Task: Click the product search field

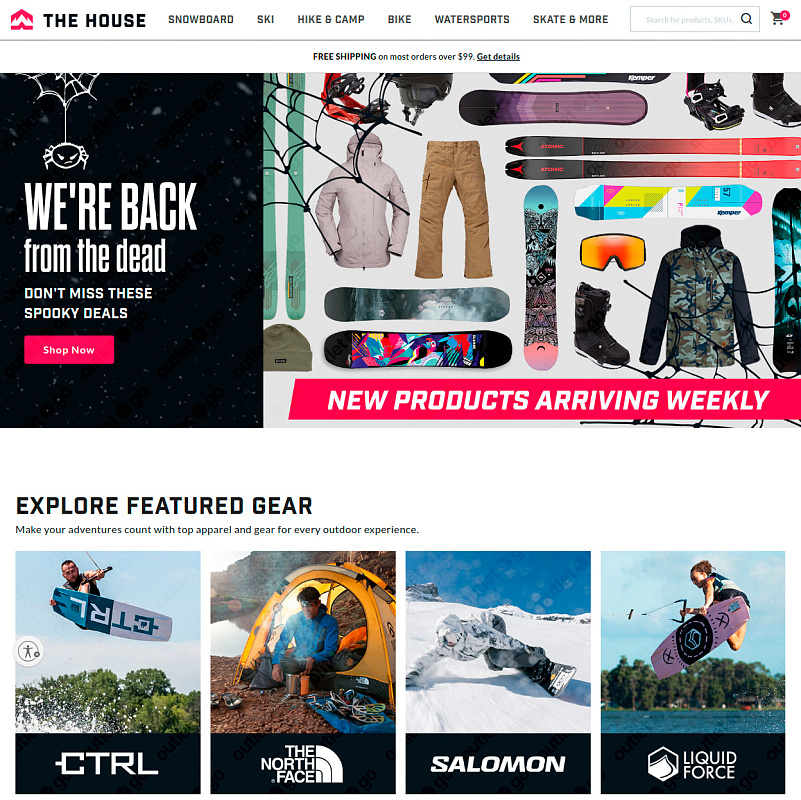Action: click(x=688, y=19)
